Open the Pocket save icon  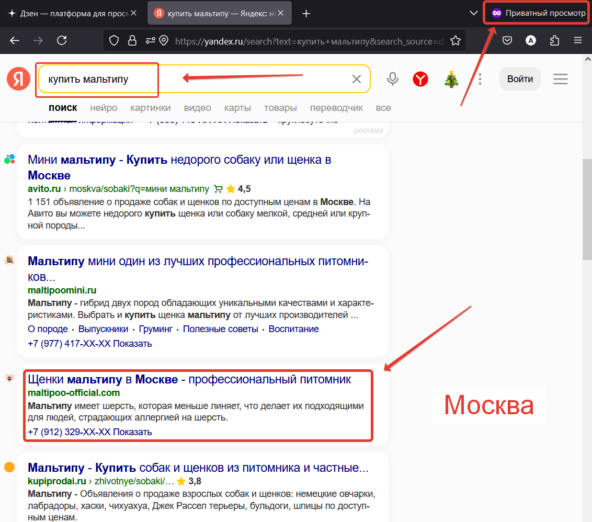[507, 40]
